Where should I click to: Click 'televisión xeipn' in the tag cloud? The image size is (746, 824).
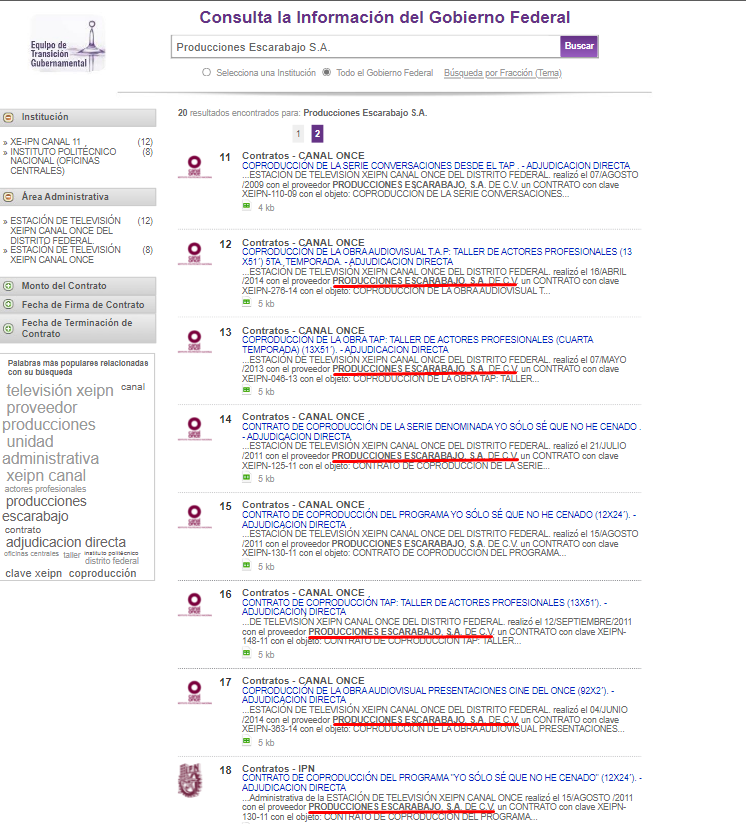[x=60, y=390]
